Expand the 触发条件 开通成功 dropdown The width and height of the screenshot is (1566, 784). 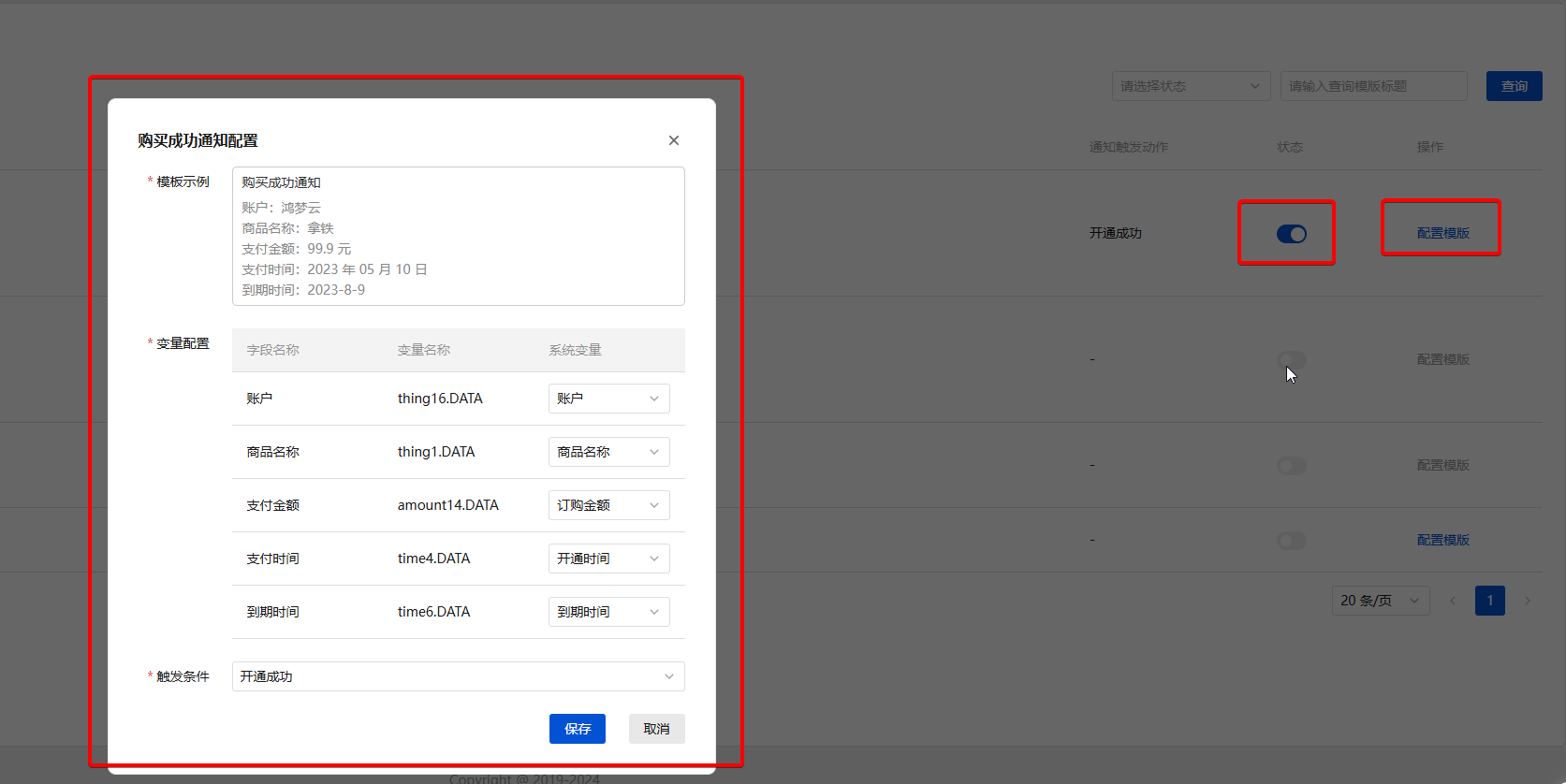tap(459, 676)
